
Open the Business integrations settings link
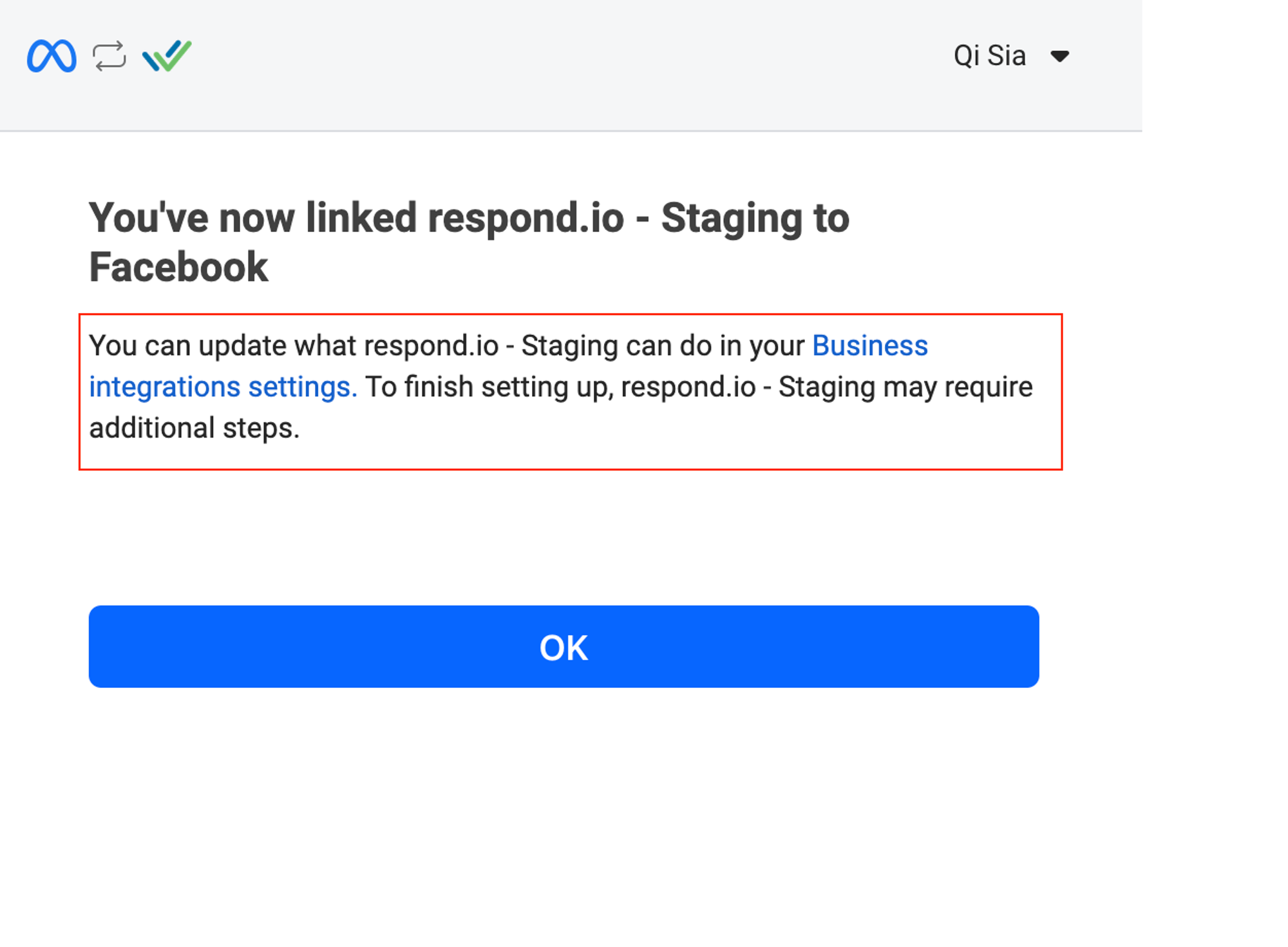[869, 346]
